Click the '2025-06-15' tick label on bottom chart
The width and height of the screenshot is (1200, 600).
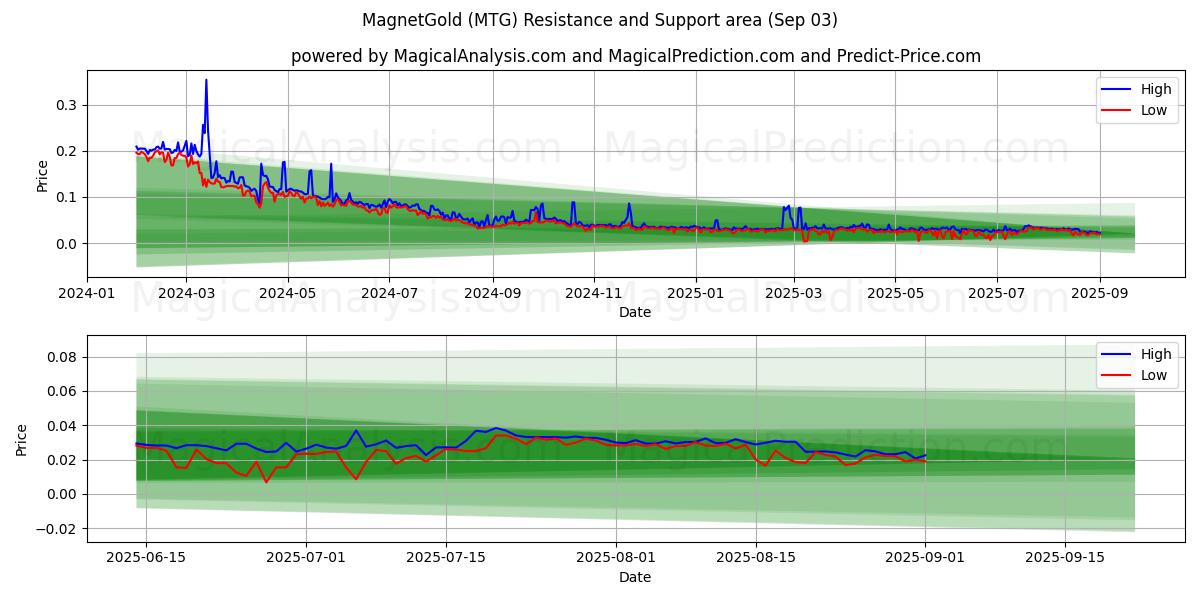[x=146, y=558]
